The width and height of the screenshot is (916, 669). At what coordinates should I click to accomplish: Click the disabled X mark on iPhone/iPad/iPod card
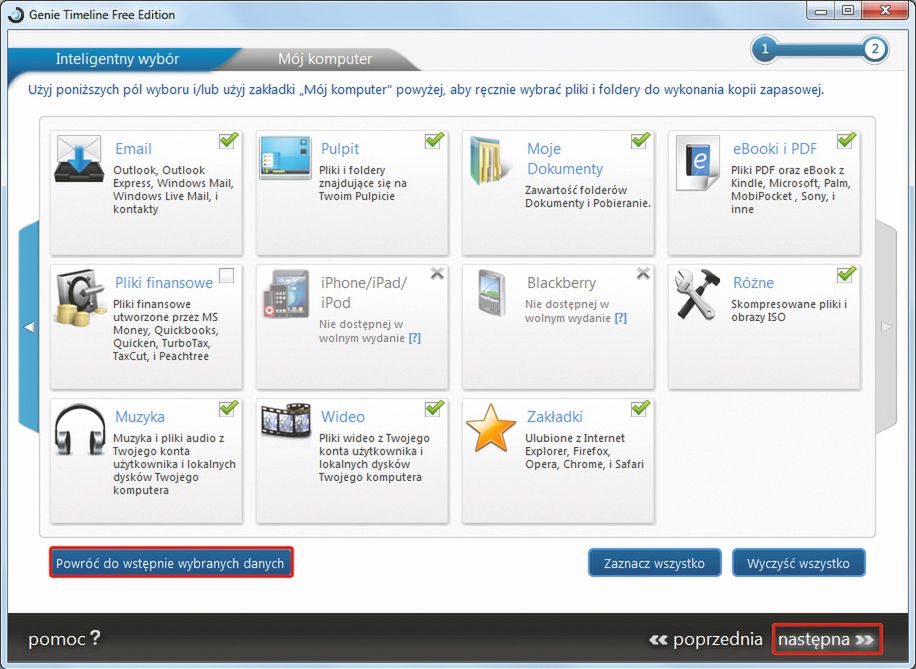[x=437, y=273]
